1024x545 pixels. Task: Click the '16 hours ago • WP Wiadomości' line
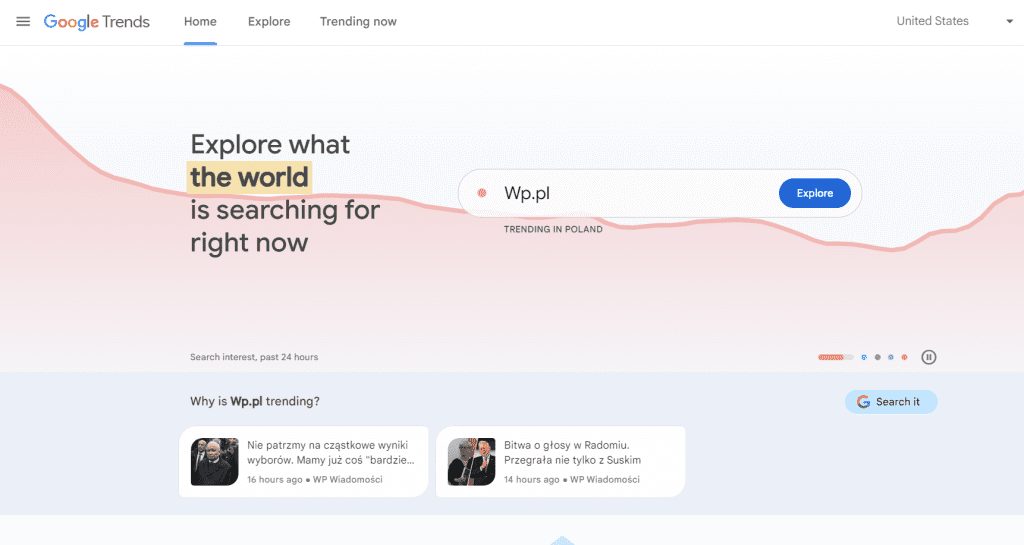[315, 480]
